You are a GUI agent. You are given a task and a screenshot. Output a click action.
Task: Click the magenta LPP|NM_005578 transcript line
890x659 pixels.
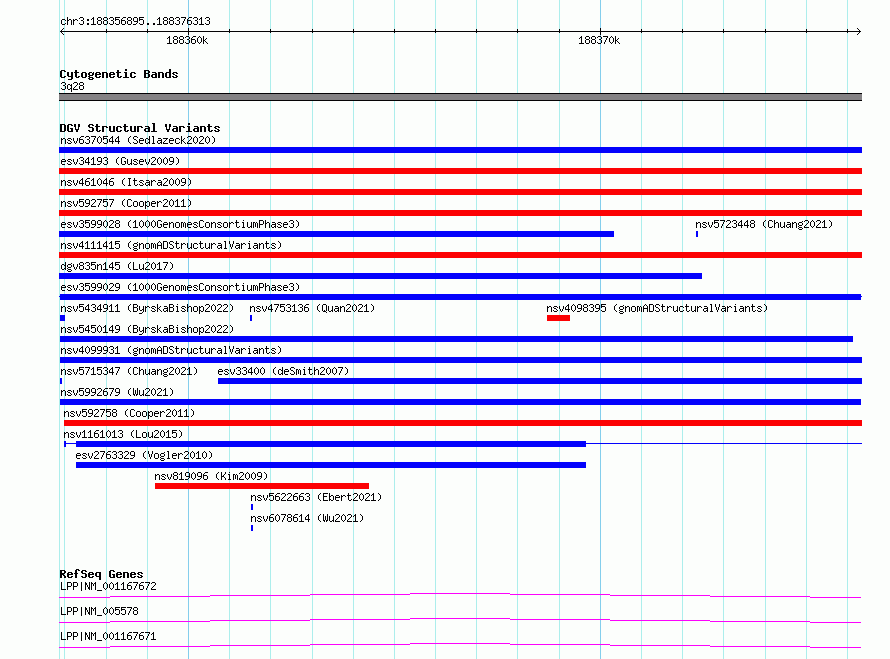(460, 620)
